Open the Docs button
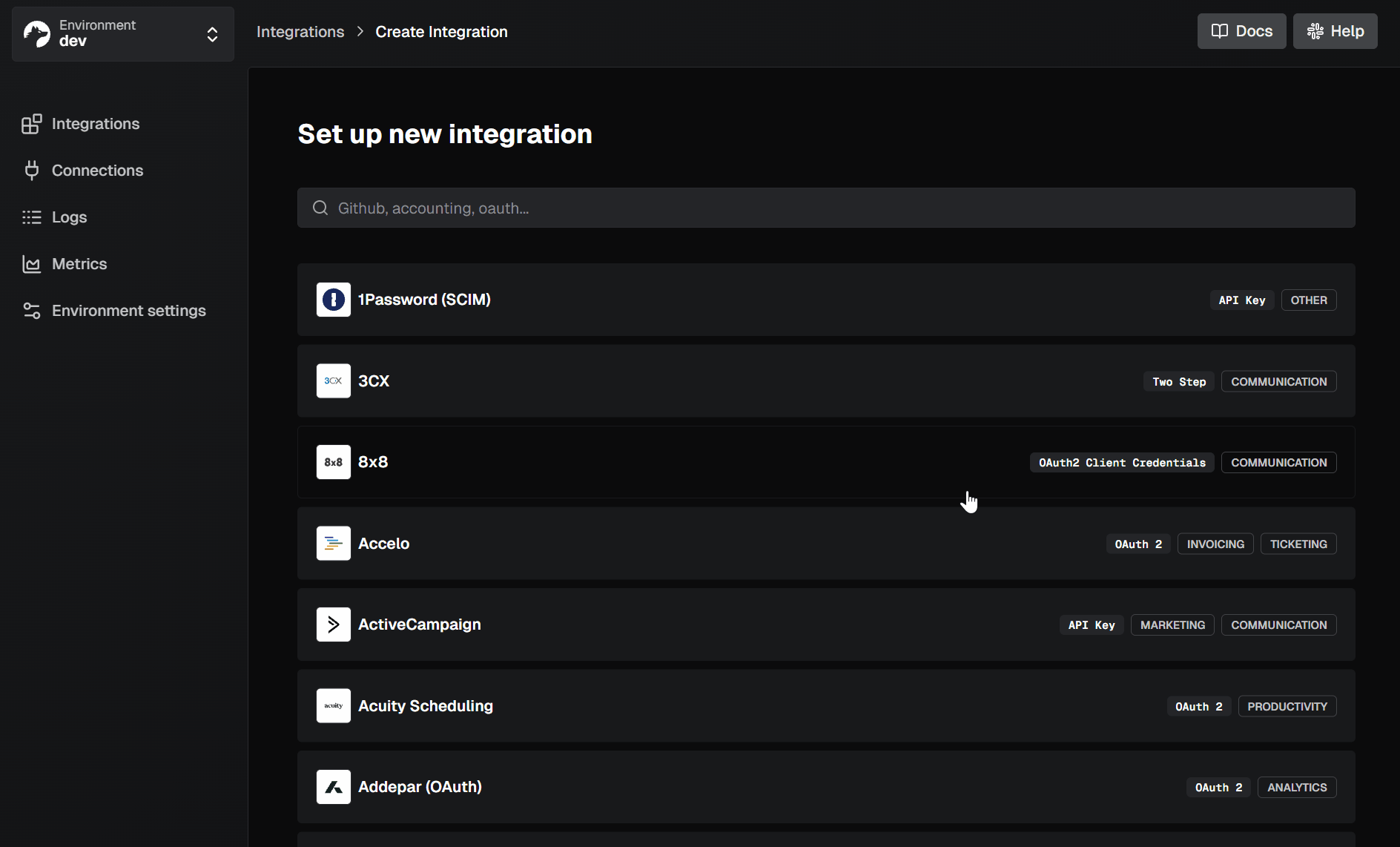The width and height of the screenshot is (1400, 847). coord(1241,31)
